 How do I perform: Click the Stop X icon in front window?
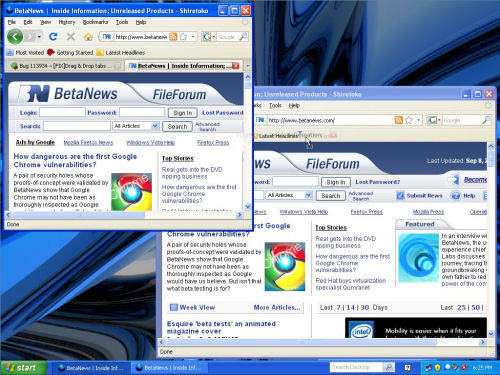tap(71, 37)
